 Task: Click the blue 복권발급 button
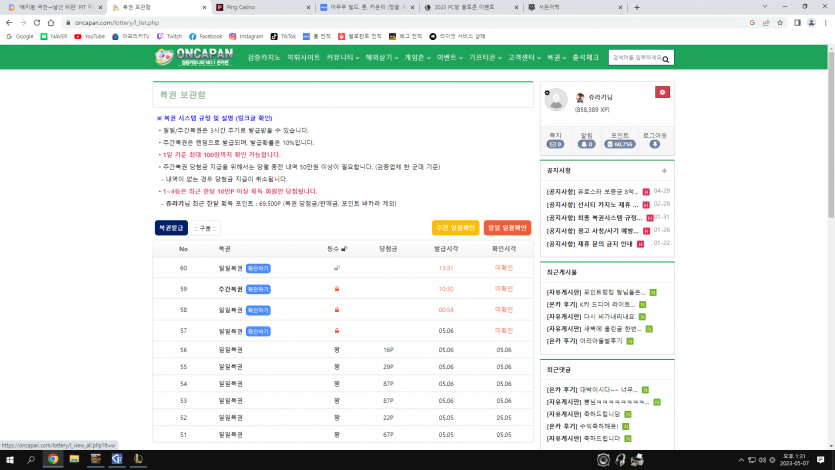[x=171, y=228]
